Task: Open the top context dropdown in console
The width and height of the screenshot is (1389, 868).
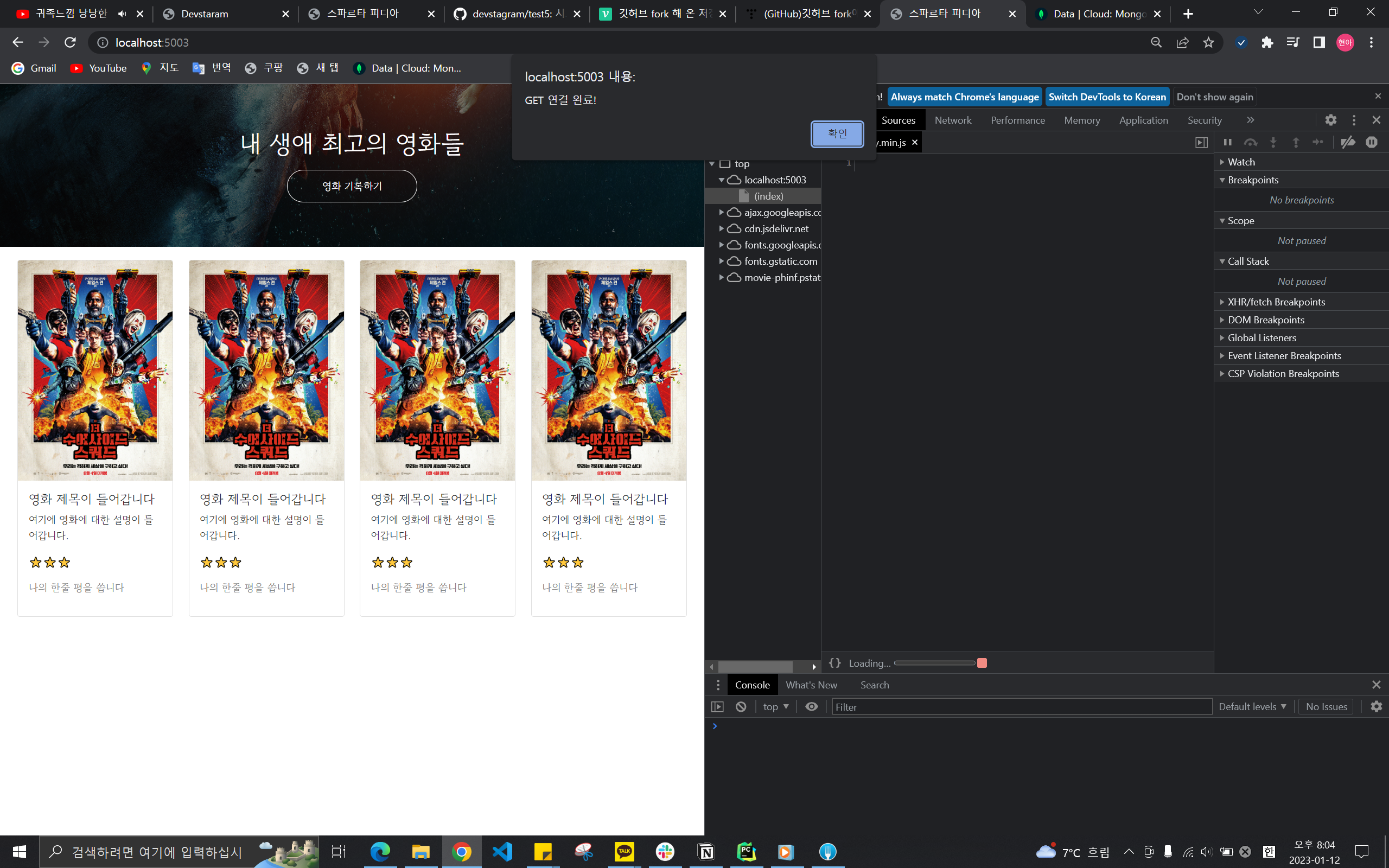Action: [x=775, y=707]
